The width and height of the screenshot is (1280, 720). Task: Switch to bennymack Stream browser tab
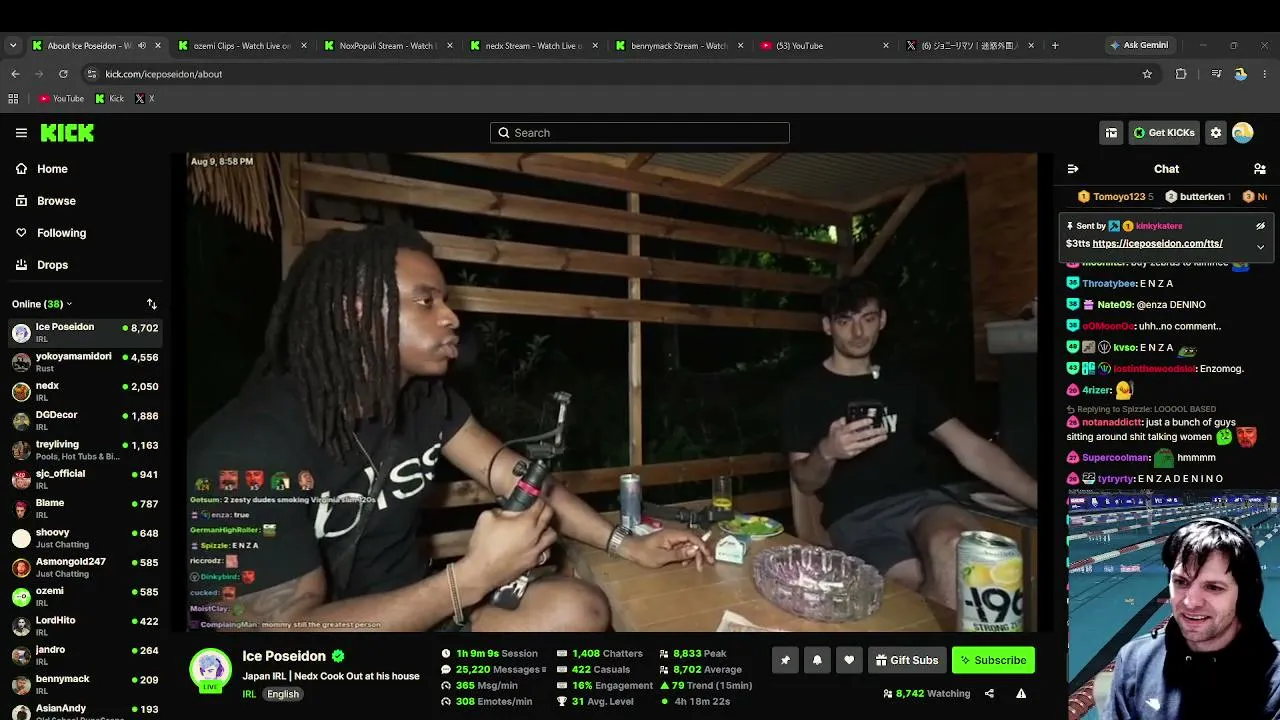(x=678, y=45)
